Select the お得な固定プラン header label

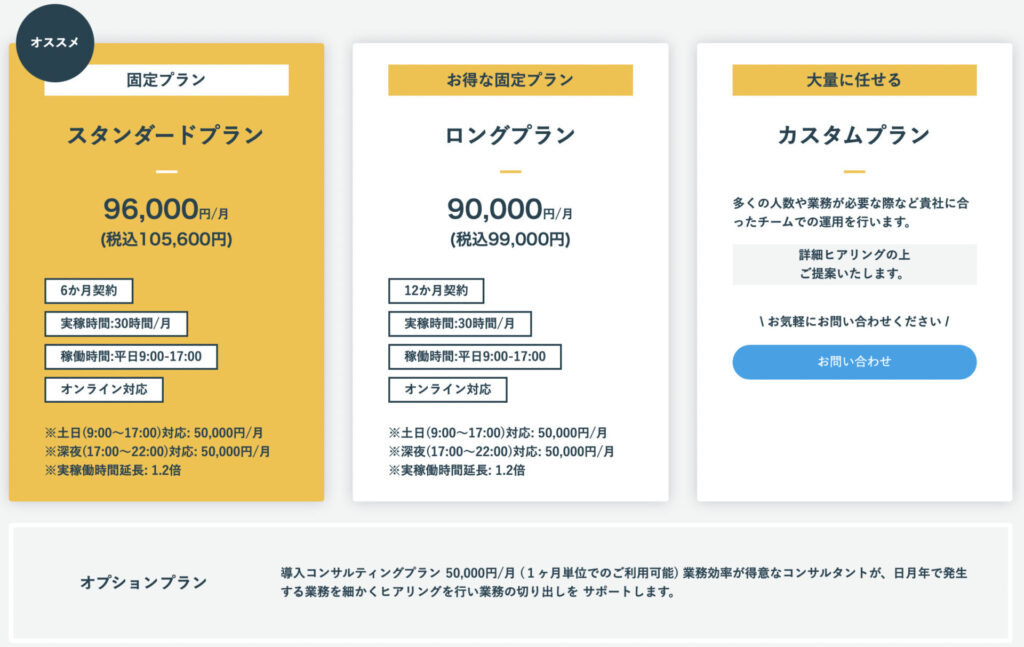tap(510, 80)
